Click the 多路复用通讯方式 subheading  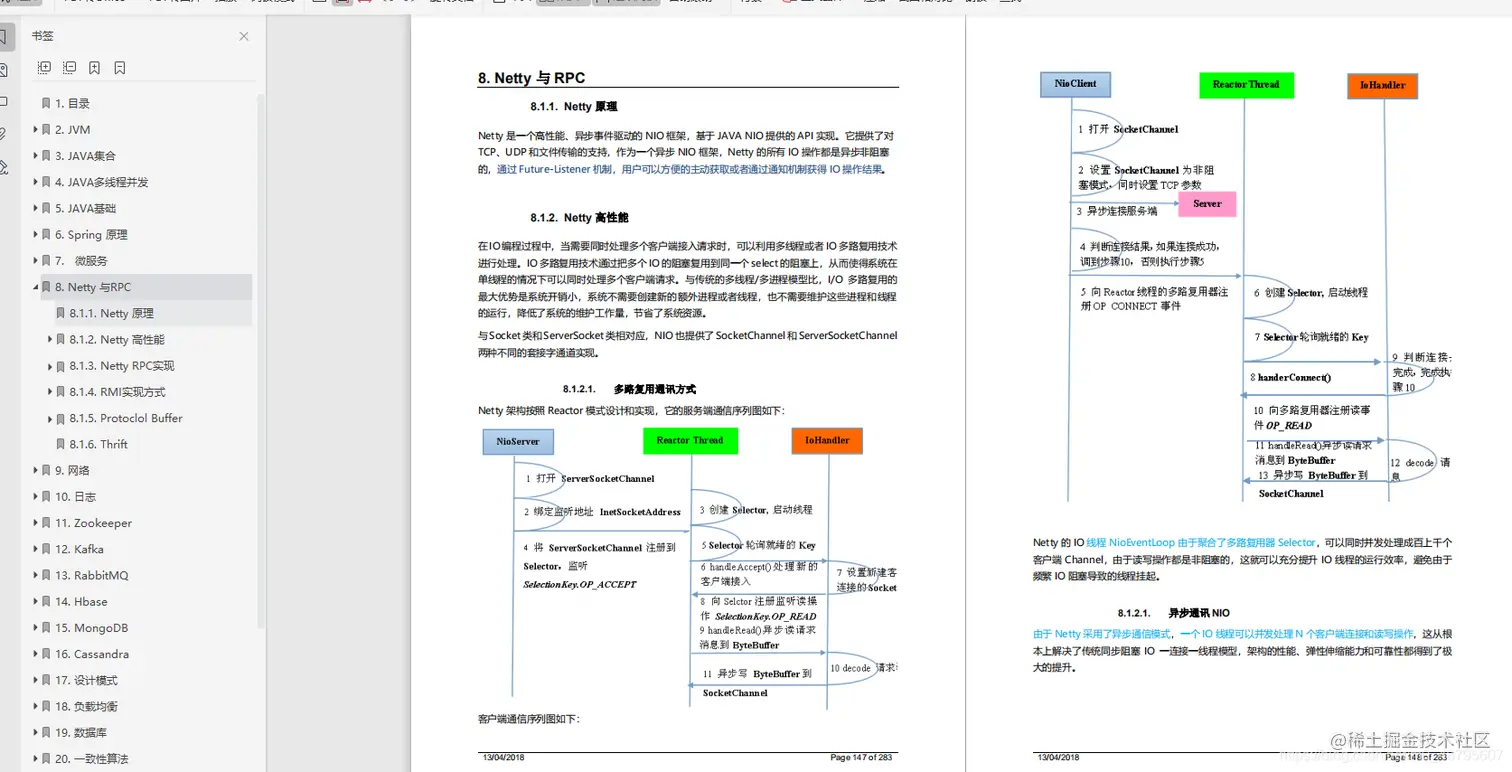(x=654, y=389)
